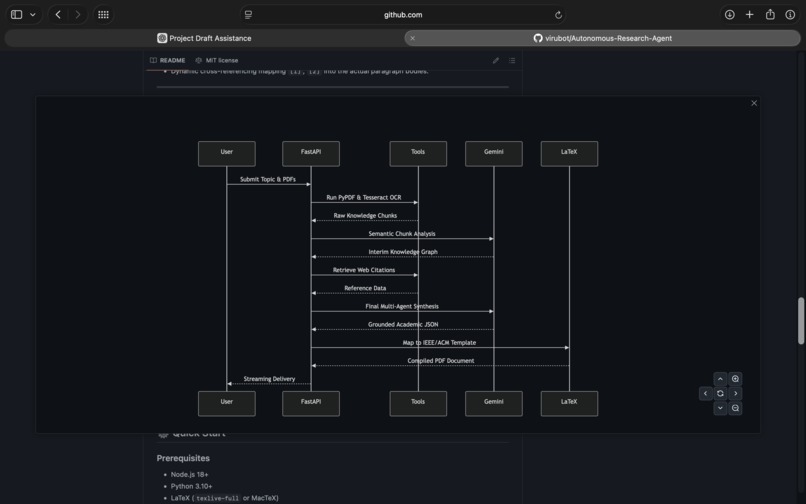Pan the diagram left
The image size is (806, 504).
[x=705, y=393]
